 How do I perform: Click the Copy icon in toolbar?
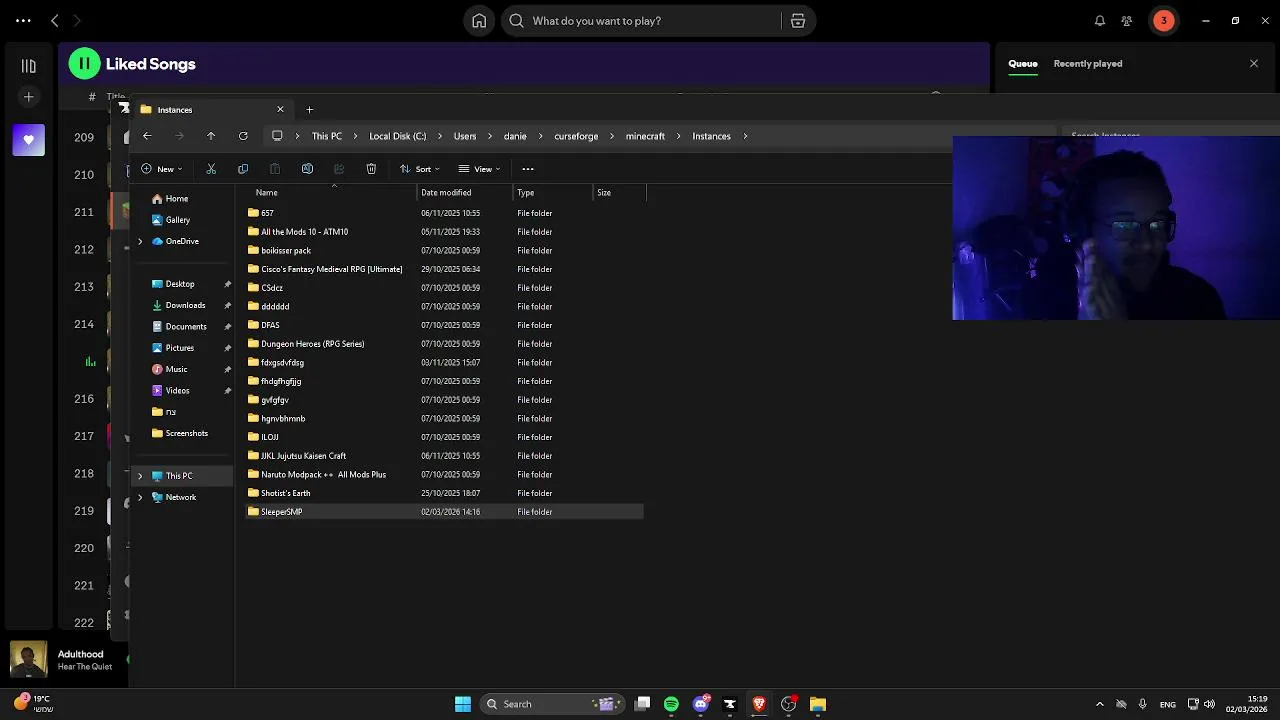pyautogui.click(x=243, y=169)
